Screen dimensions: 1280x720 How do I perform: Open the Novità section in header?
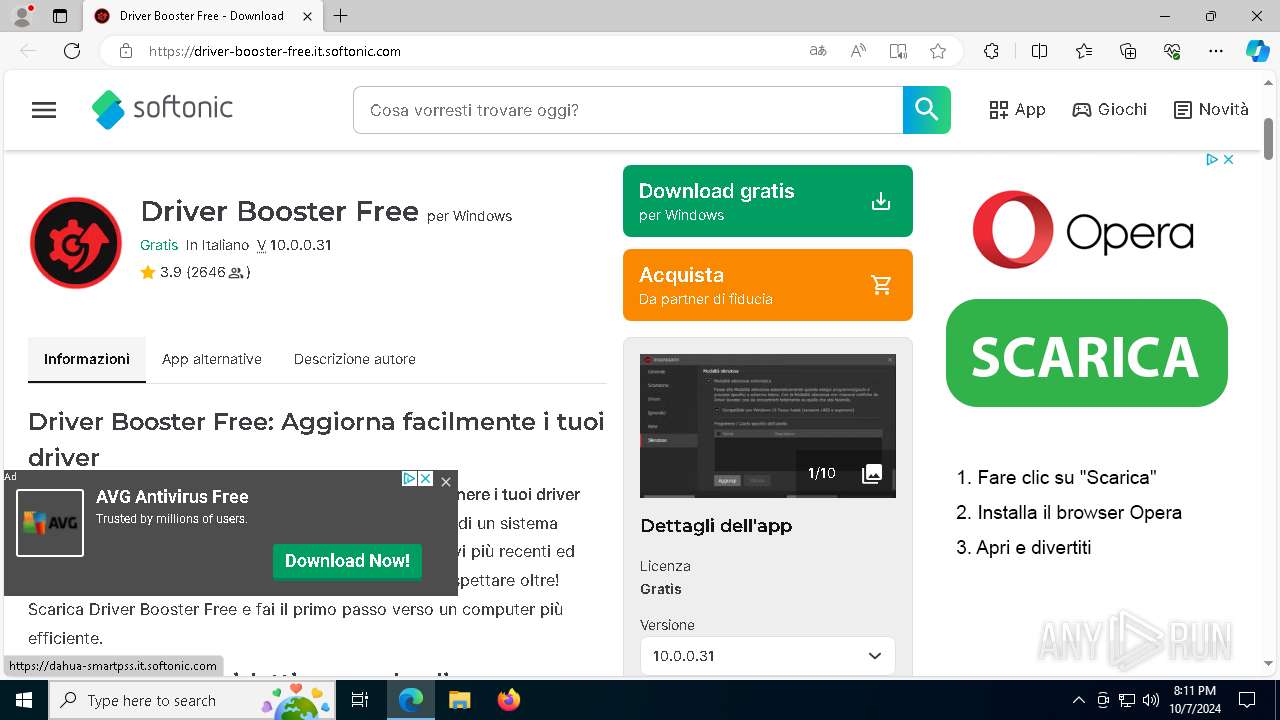tap(1211, 110)
